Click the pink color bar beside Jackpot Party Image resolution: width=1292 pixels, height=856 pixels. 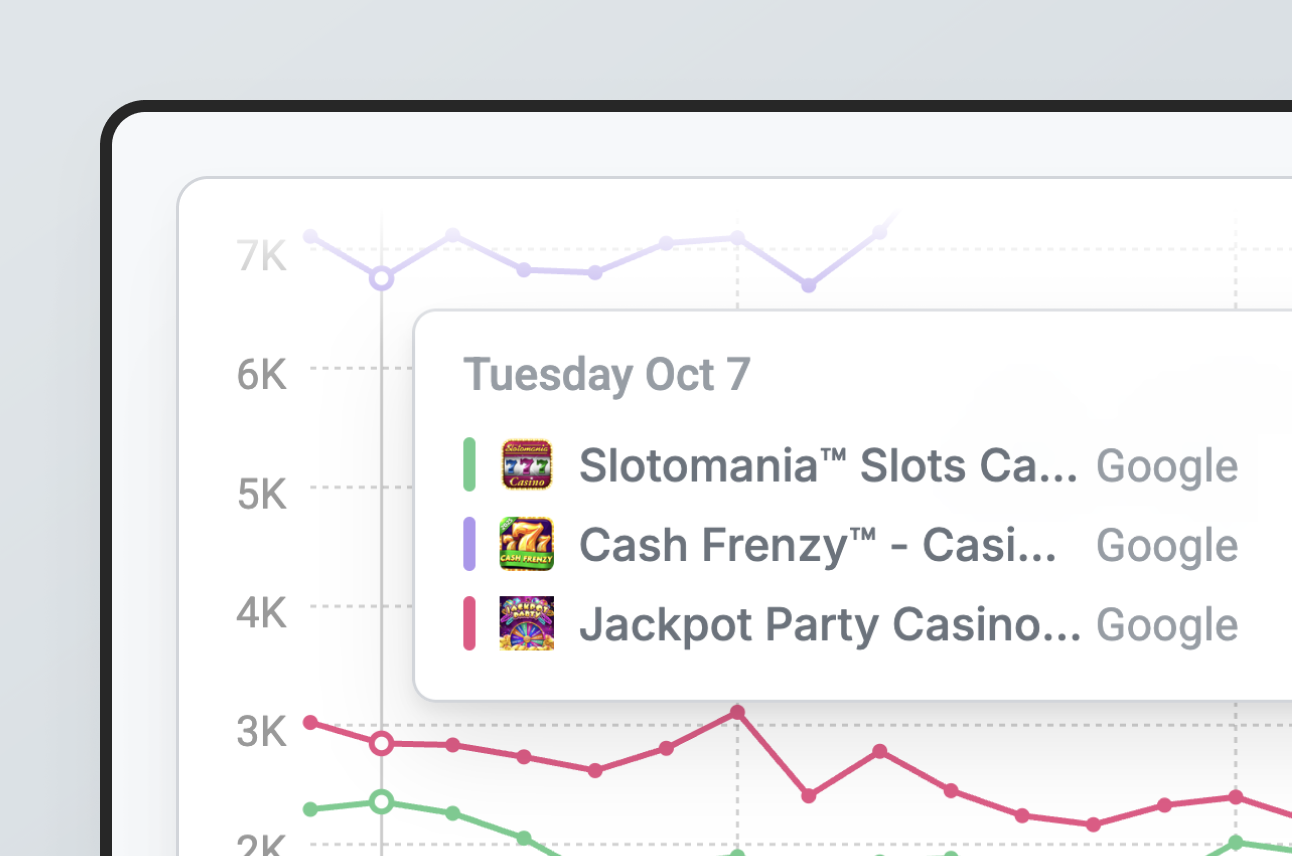(x=469, y=624)
